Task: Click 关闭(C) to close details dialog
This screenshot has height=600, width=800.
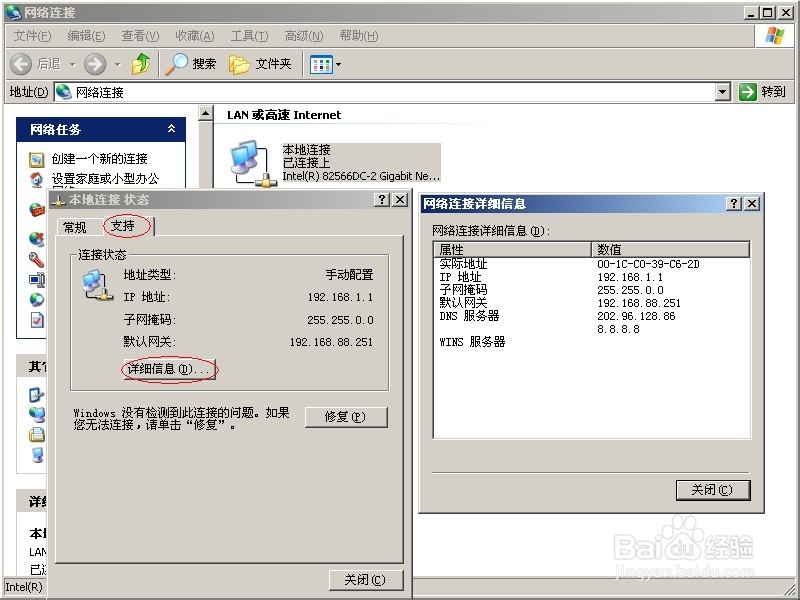Action: pyautogui.click(x=712, y=490)
